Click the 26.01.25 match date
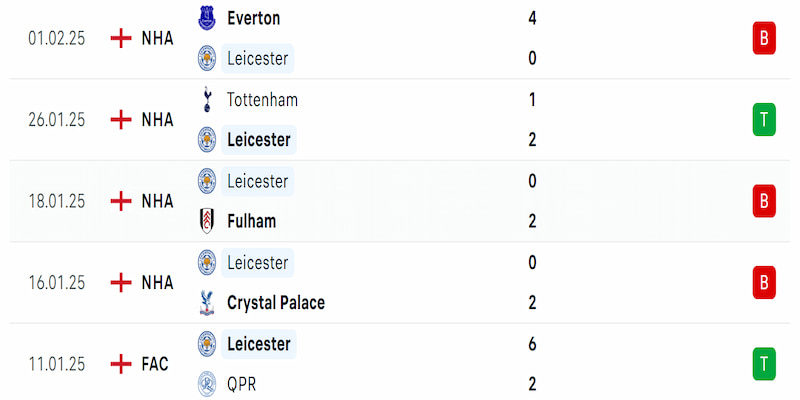Screen dimensions: 800x400 click(x=56, y=120)
